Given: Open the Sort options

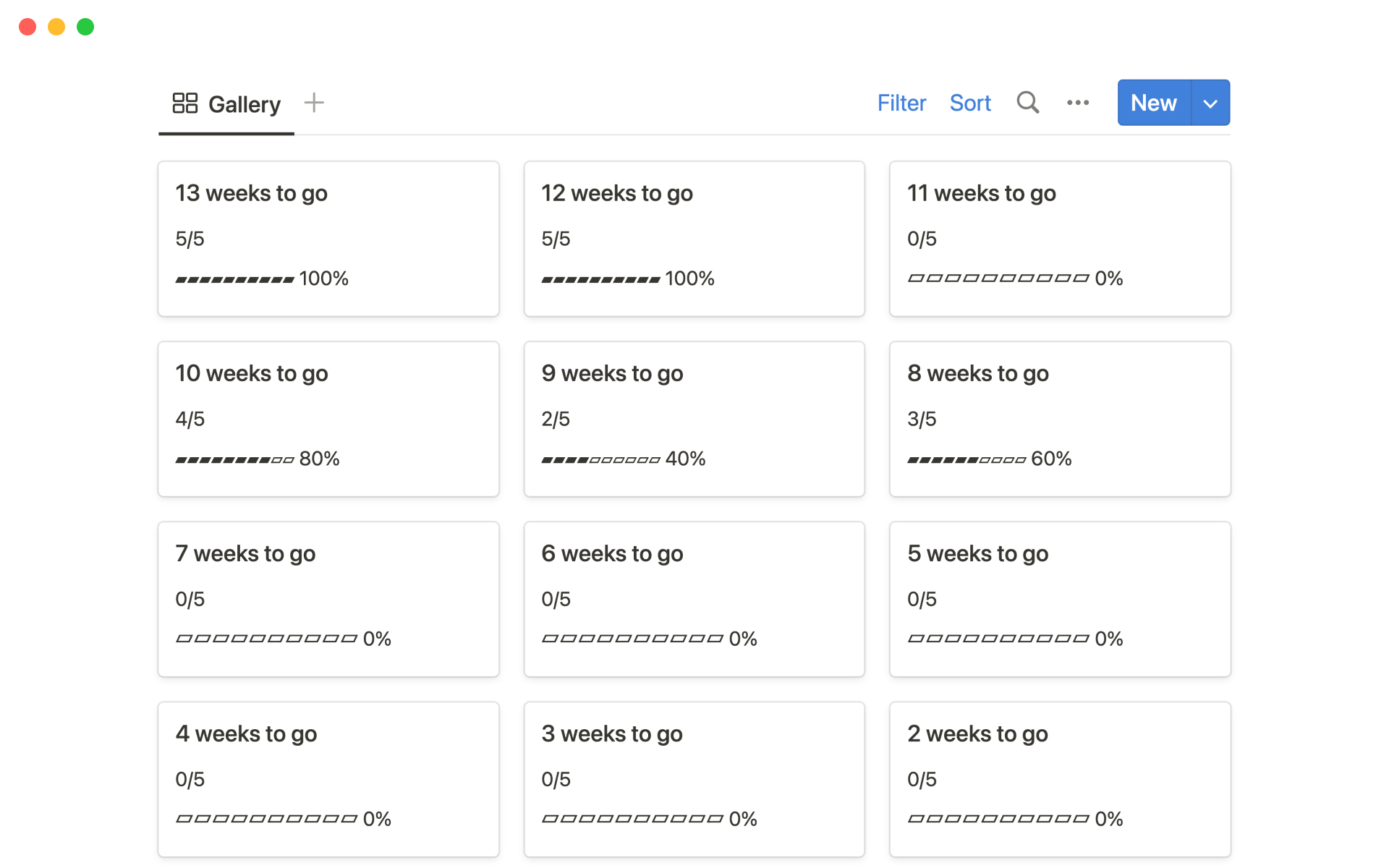Looking at the screenshot, I should coord(969,103).
